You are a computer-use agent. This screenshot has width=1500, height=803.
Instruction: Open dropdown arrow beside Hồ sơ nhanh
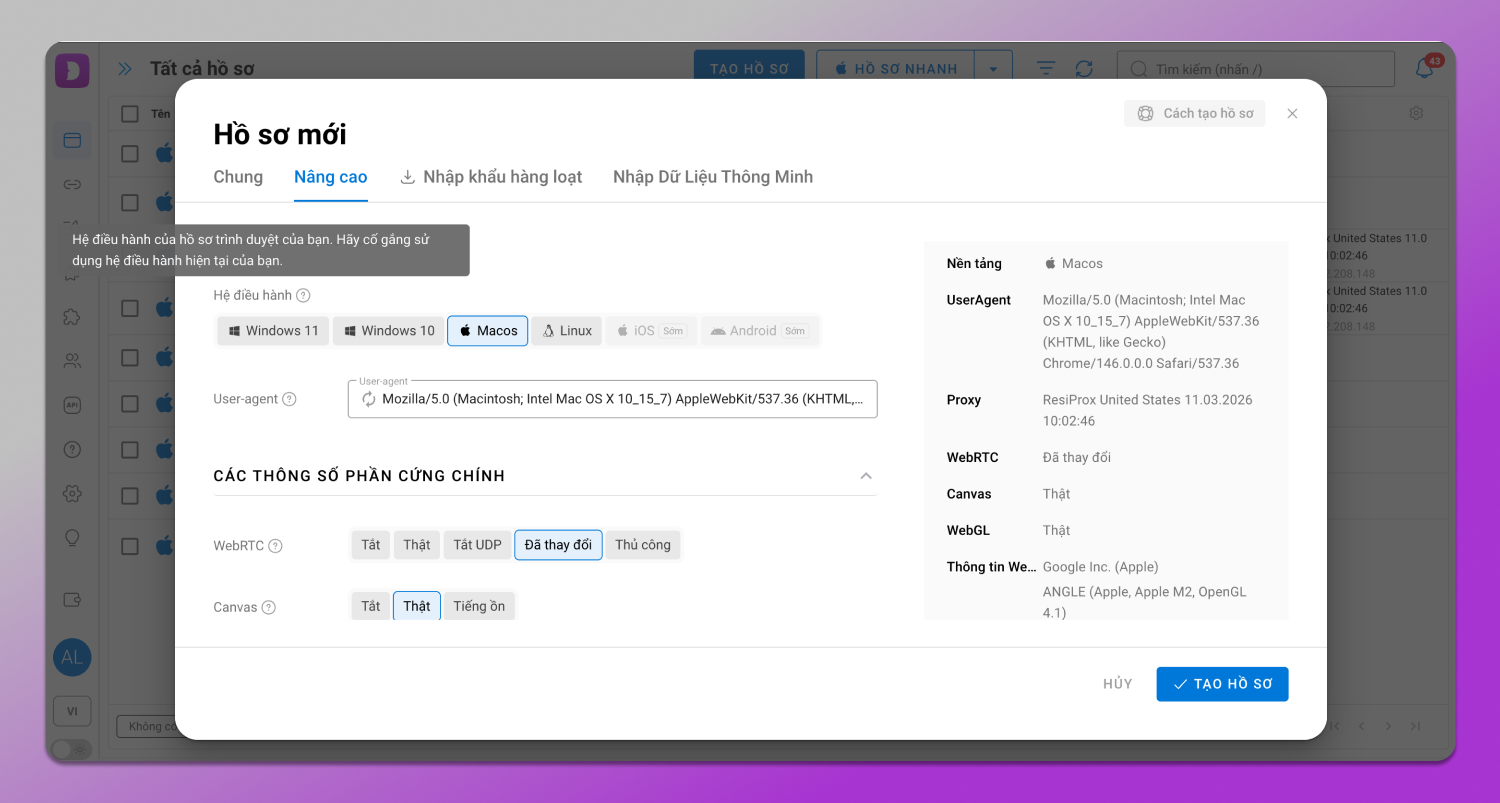[x=993, y=69]
